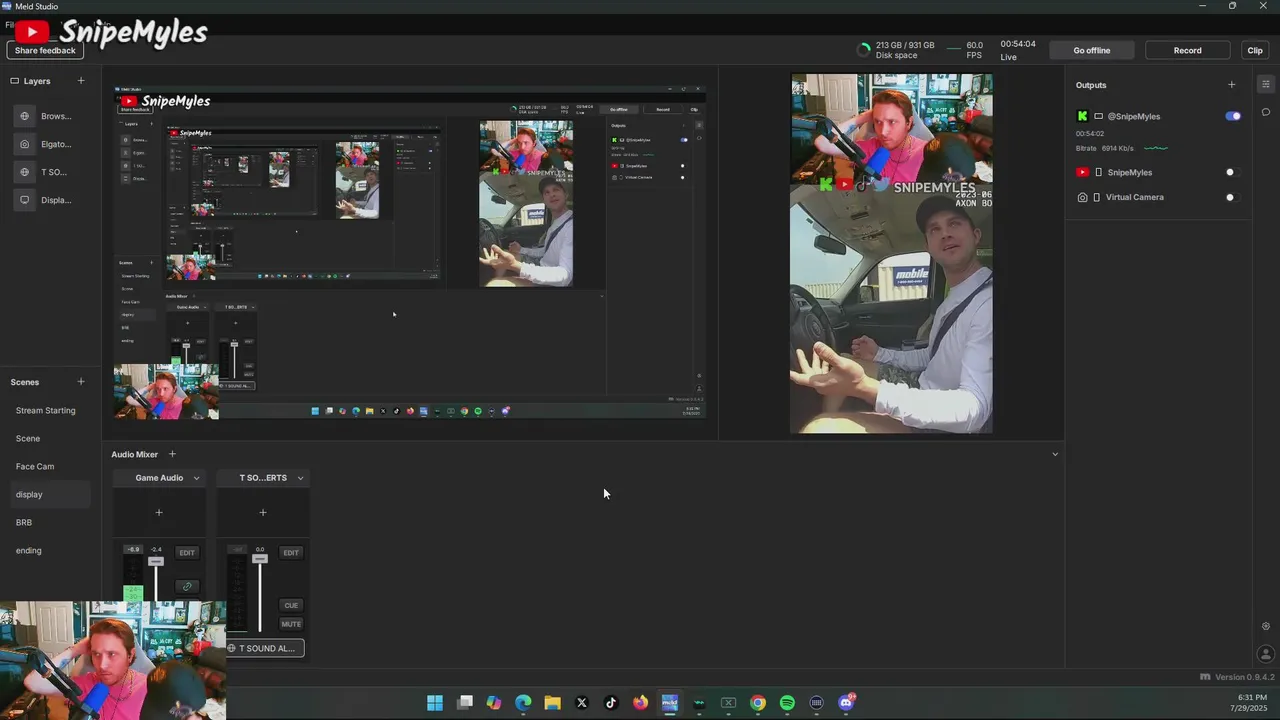The image size is (1280, 720).
Task: Click the Clip button
Action: (x=1255, y=50)
